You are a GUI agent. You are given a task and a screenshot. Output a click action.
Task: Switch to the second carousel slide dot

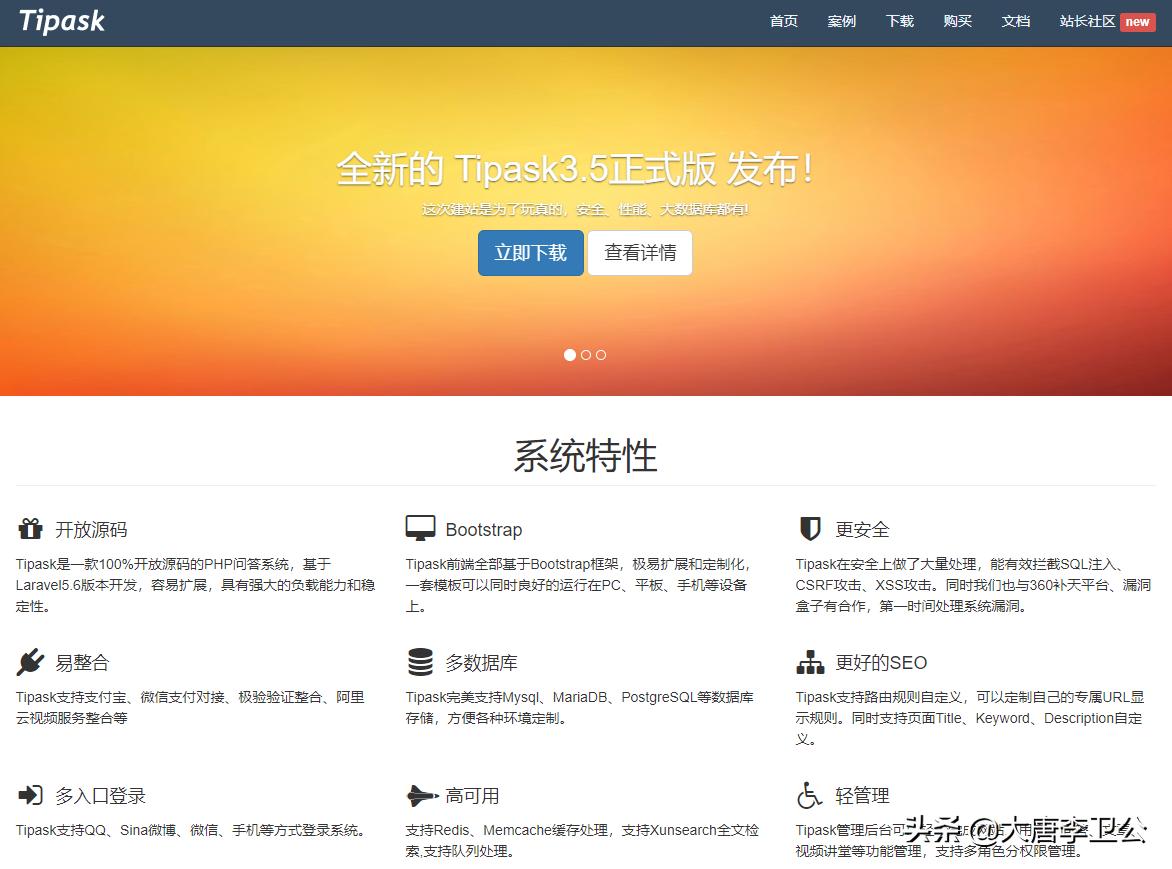pyautogui.click(x=586, y=355)
